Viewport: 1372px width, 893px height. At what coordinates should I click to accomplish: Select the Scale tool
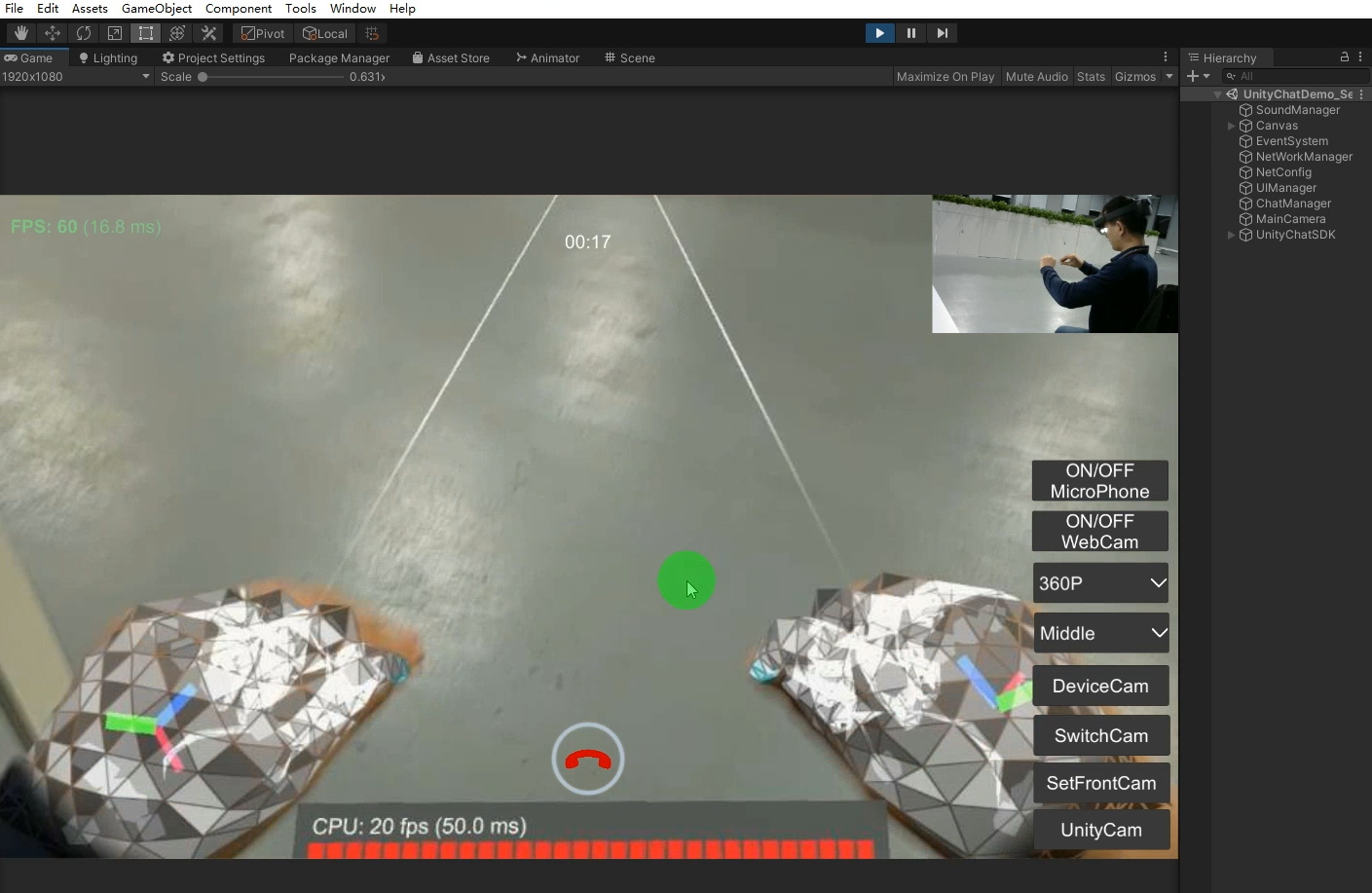115,33
